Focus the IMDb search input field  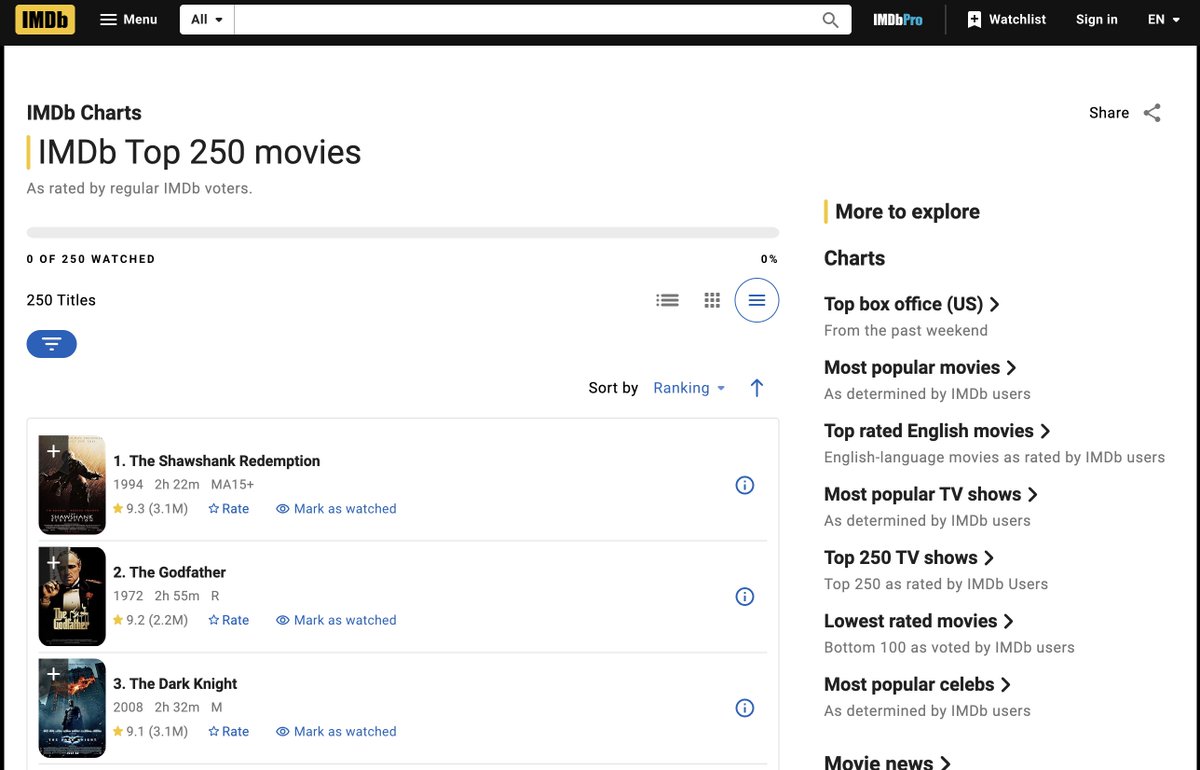(x=523, y=19)
